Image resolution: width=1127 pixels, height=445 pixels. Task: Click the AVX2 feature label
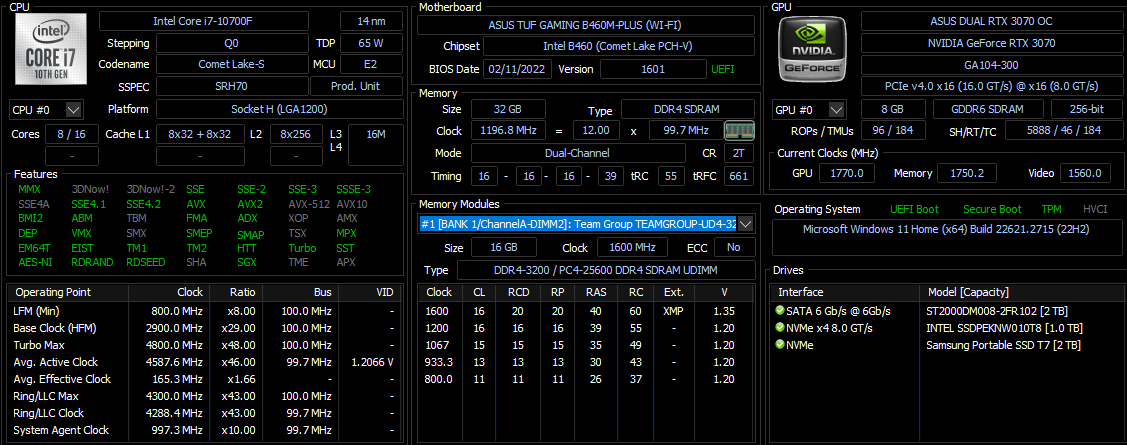click(250, 203)
